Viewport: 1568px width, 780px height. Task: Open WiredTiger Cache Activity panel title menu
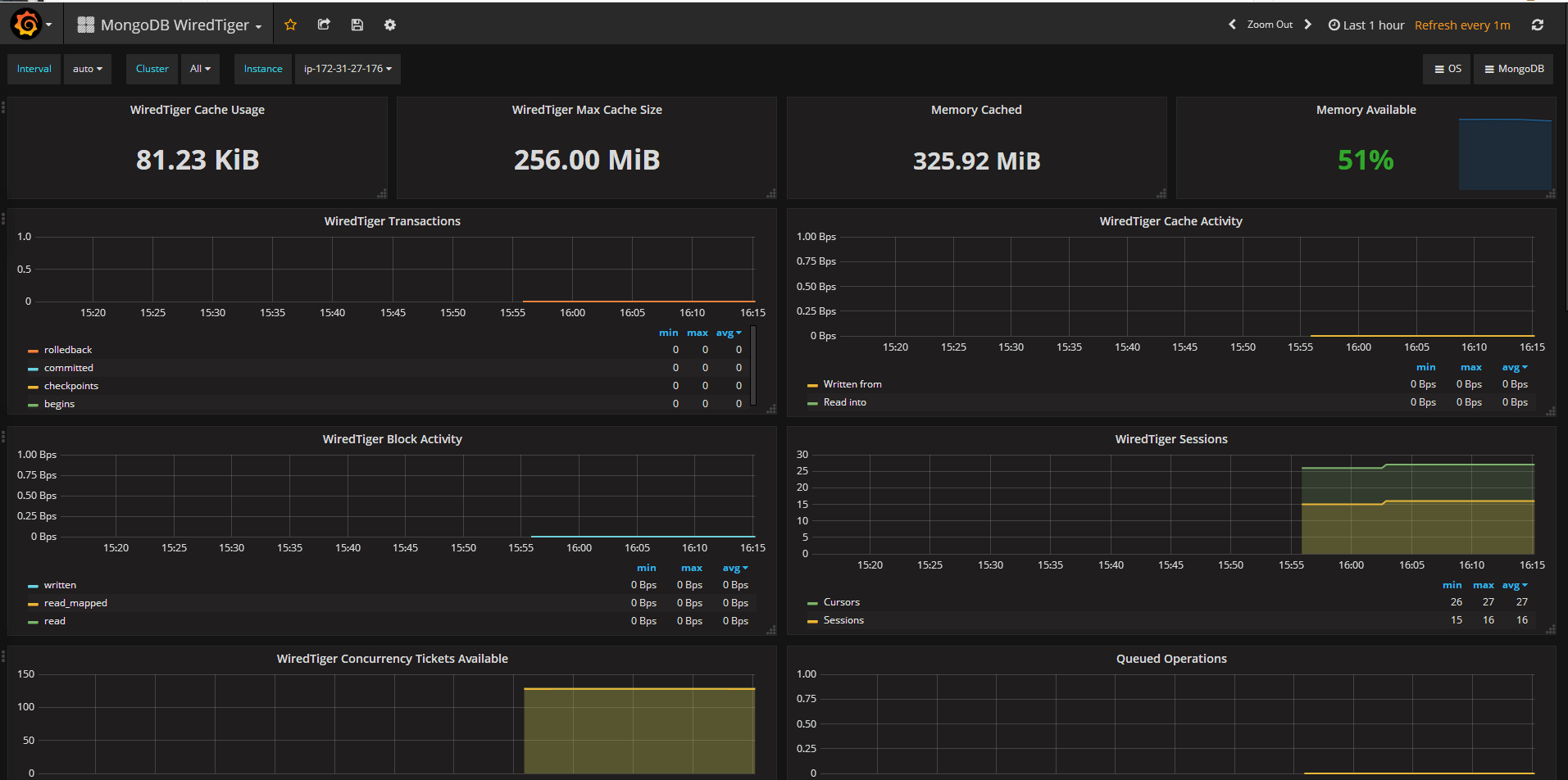point(1170,221)
